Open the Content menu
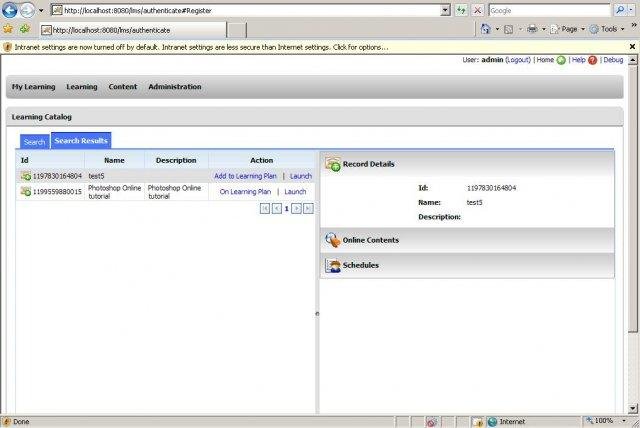Viewport: 640px width, 428px height. point(123,87)
